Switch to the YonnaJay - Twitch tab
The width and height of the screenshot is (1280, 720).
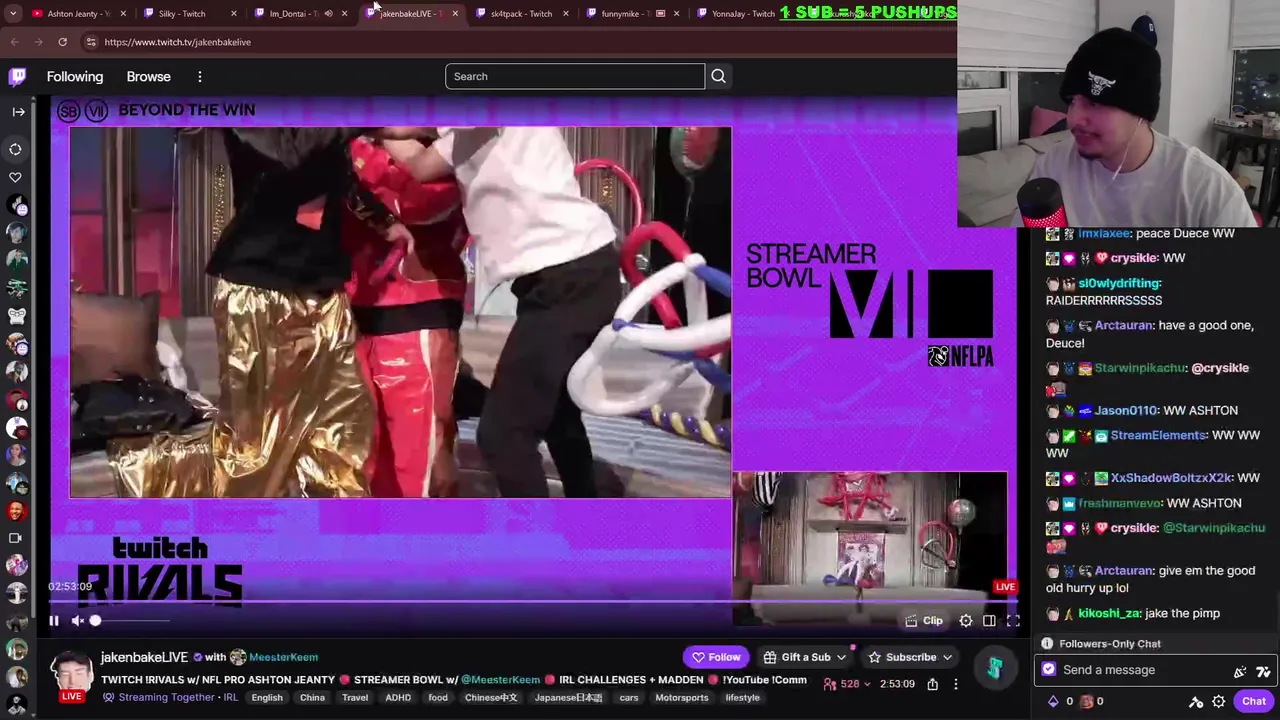pyautogui.click(x=743, y=14)
